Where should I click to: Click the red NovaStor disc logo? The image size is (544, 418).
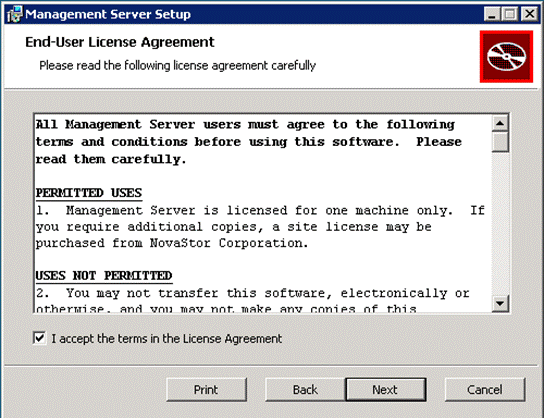(506, 57)
